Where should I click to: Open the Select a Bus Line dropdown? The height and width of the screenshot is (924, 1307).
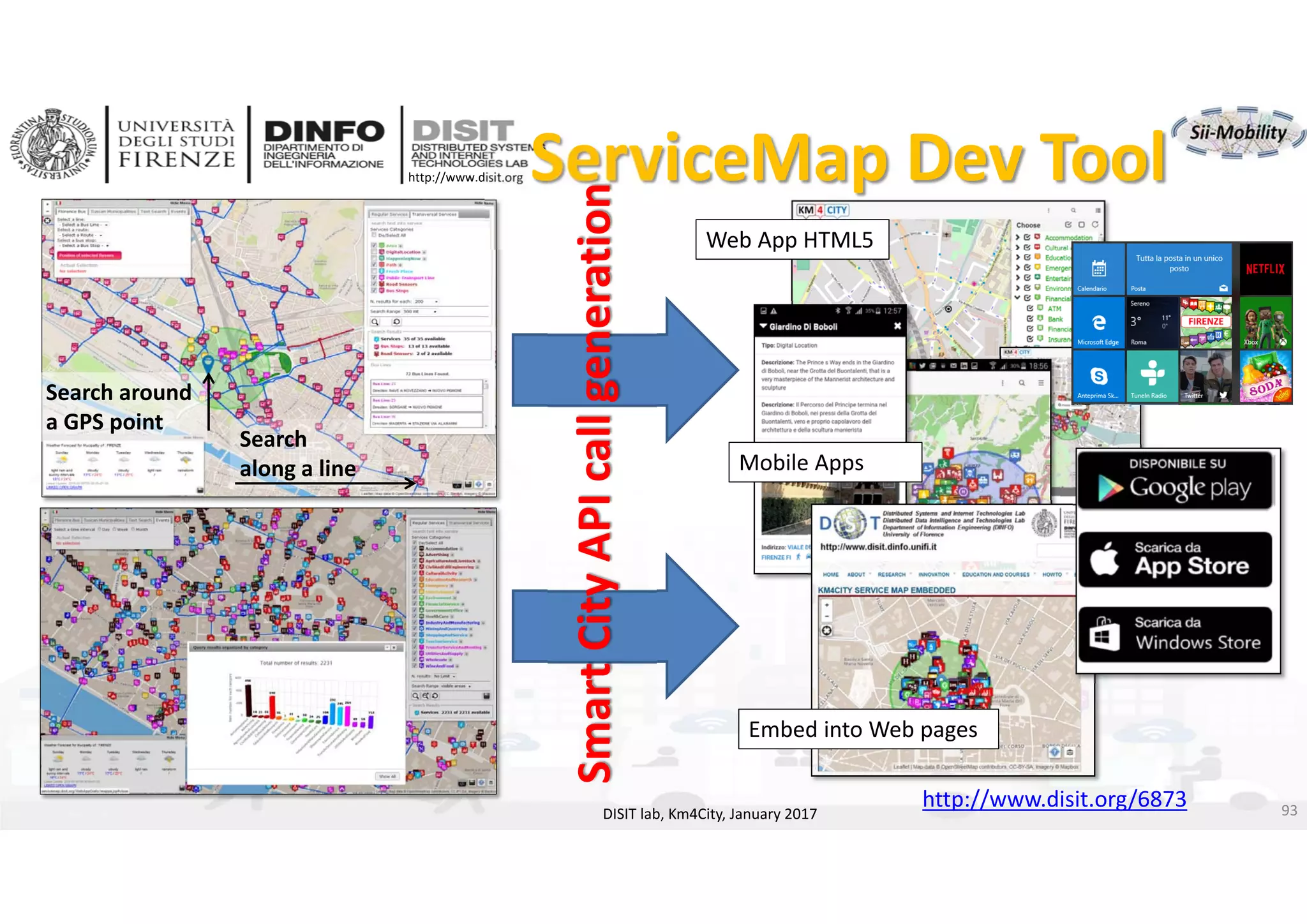point(84,225)
